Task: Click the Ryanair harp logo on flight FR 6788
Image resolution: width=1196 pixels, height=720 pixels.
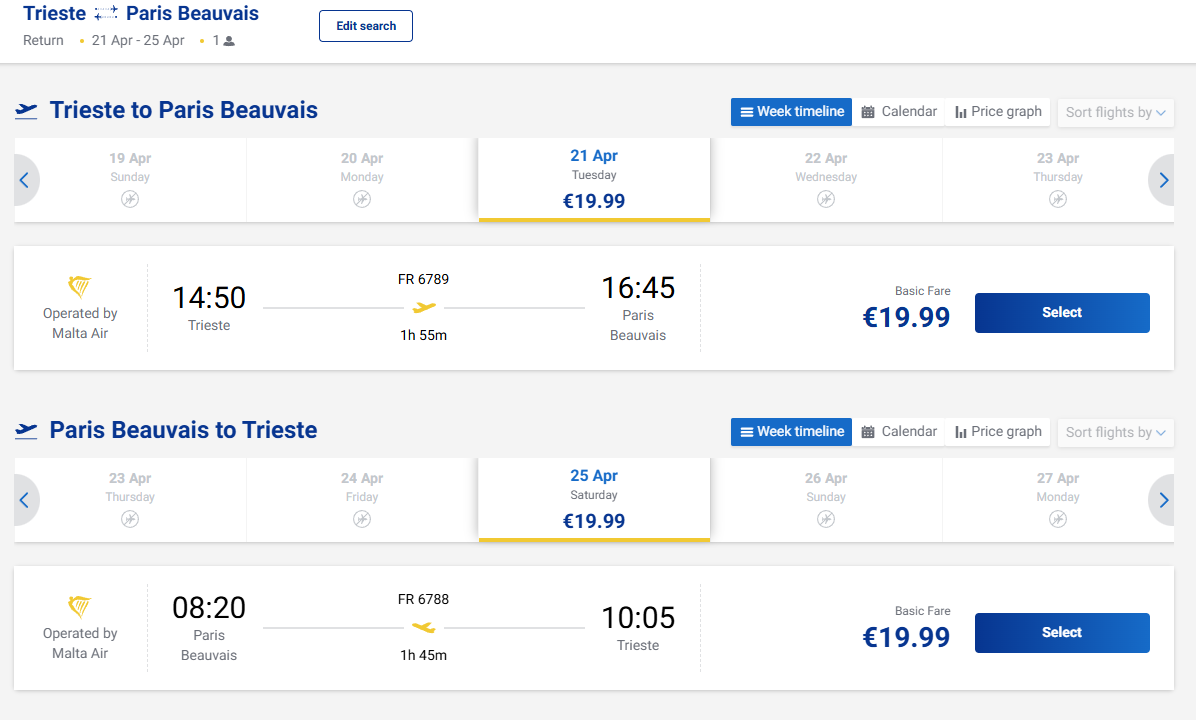Action: point(80,607)
